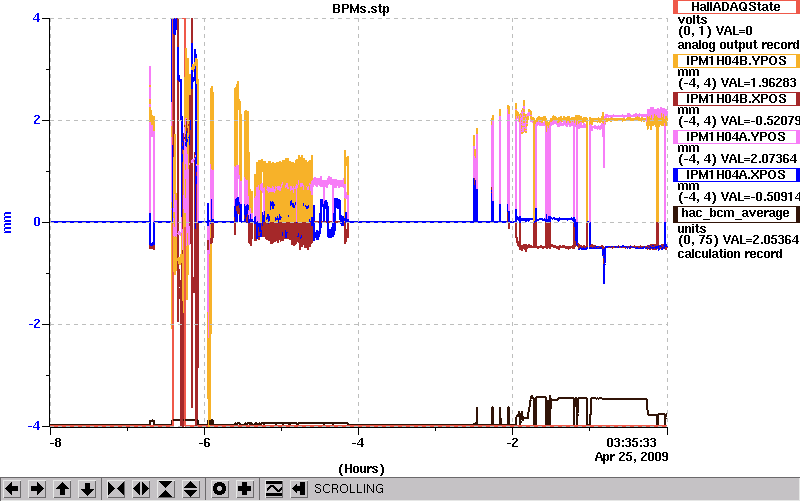Click the circle toolbar icon
Viewport: 800px width, 501px height.
point(219,489)
